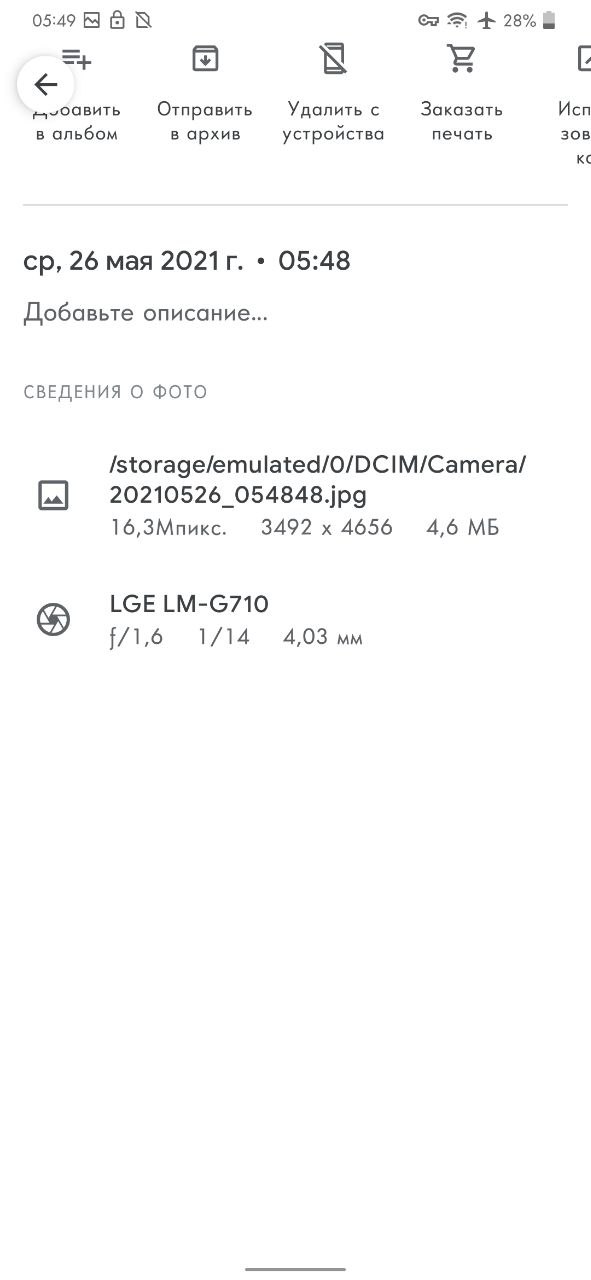Tap the file path 20210526_054848.jpg
Viewport: 591px width, 1280px height.
pos(238,494)
